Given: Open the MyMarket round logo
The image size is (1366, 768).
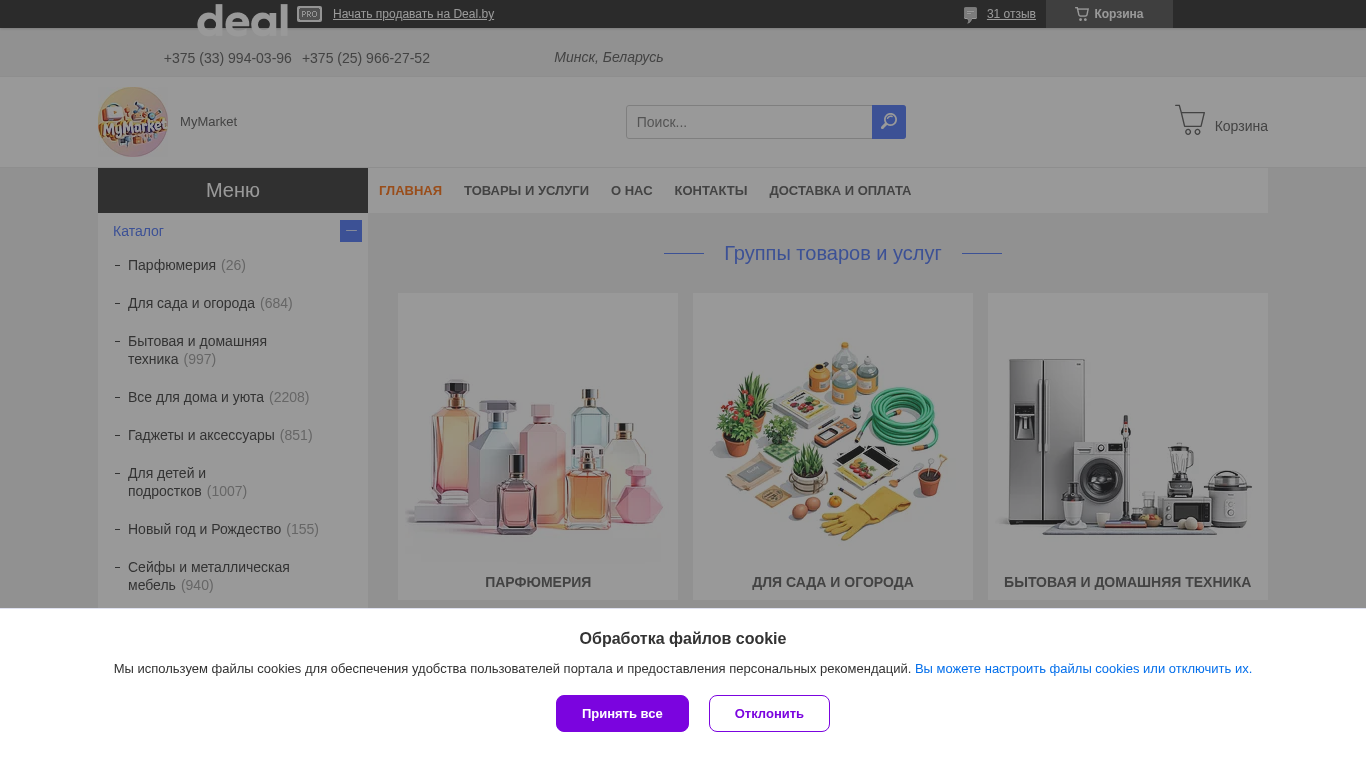Looking at the screenshot, I should click(x=133, y=122).
